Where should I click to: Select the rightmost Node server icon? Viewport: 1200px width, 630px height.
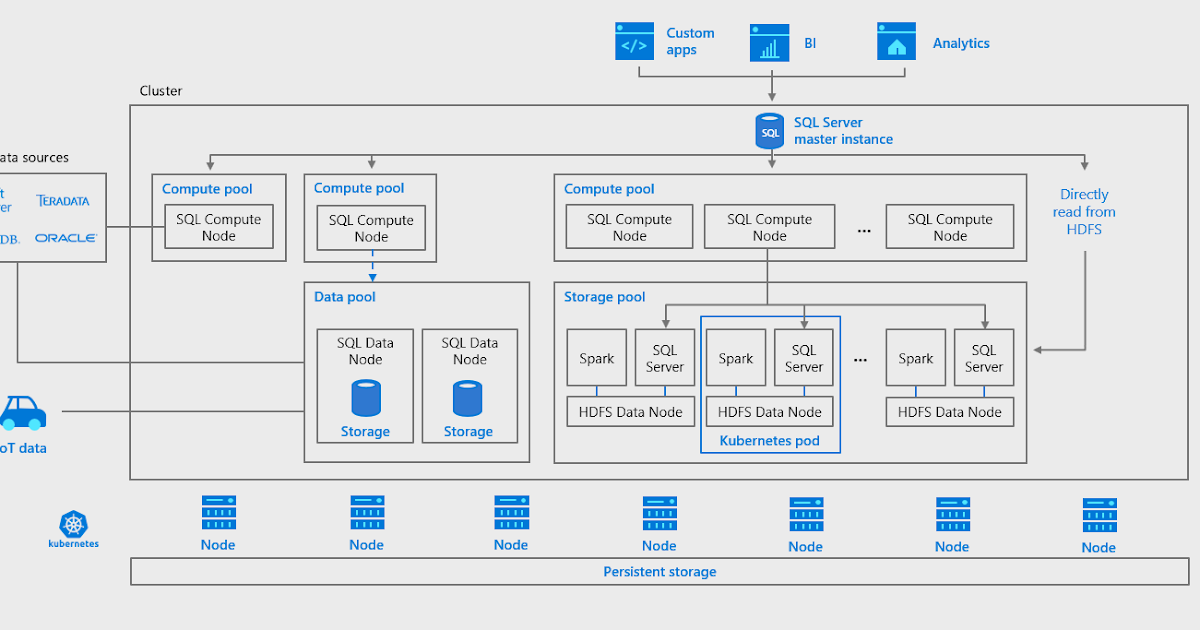point(1098,514)
